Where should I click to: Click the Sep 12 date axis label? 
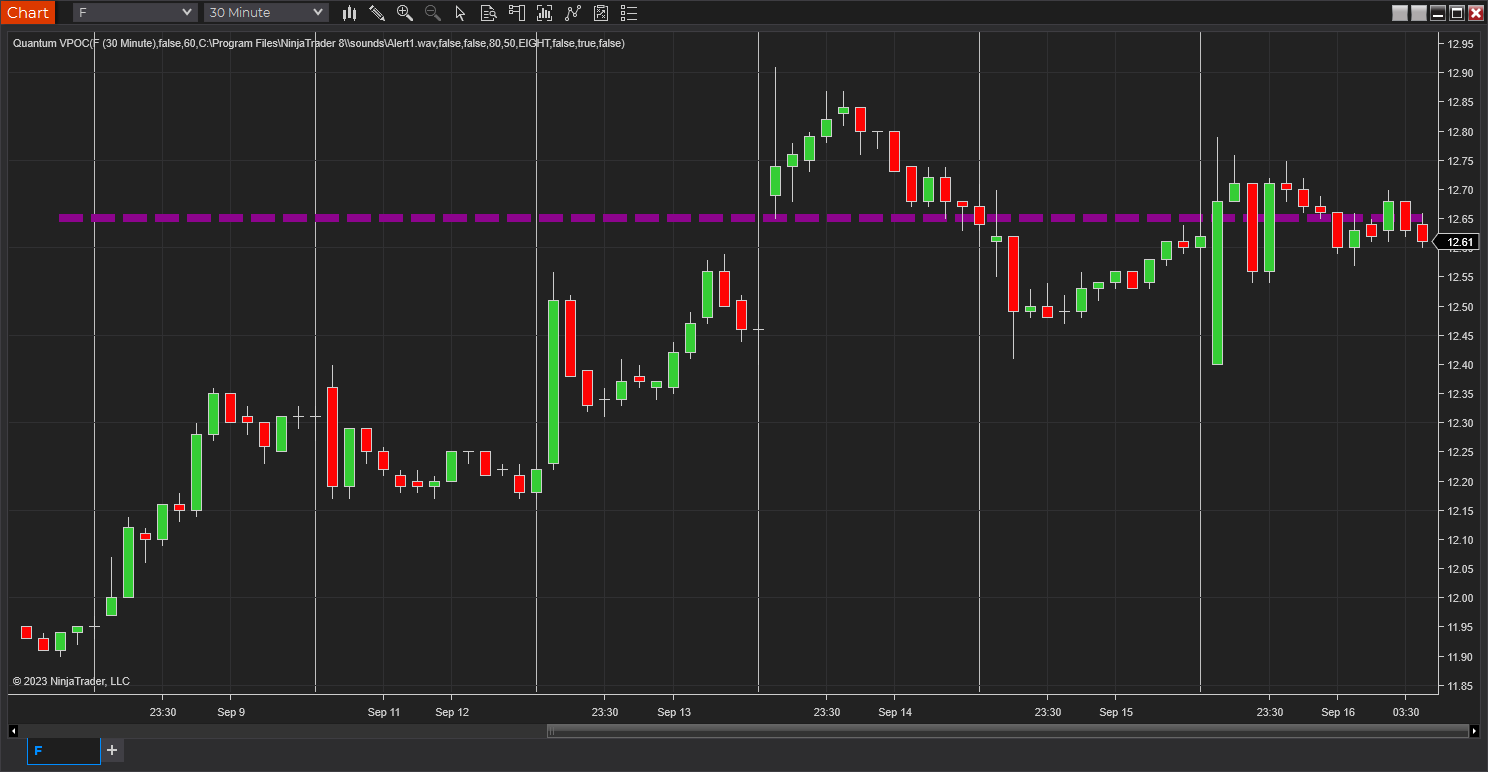pos(452,712)
